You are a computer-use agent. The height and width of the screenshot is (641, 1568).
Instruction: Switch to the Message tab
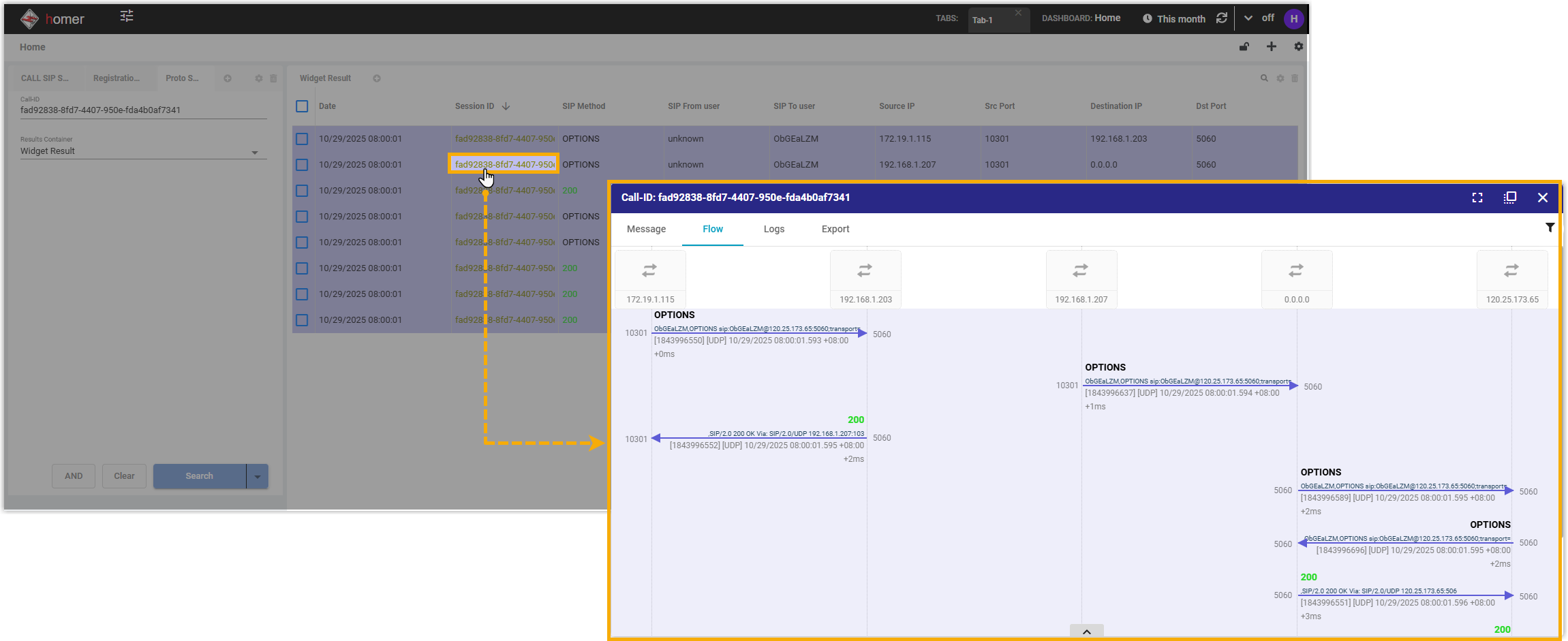646,230
